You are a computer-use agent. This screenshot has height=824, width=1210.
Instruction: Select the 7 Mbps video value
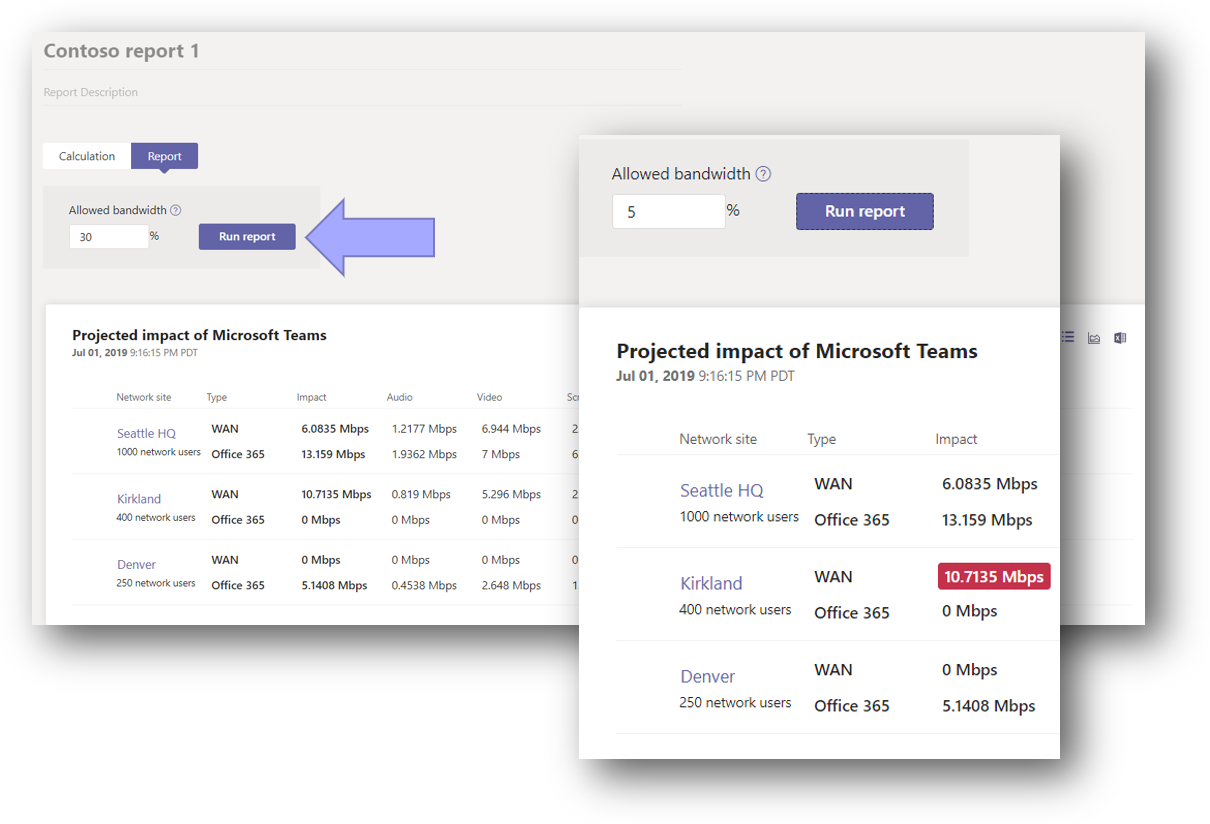(x=501, y=454)
